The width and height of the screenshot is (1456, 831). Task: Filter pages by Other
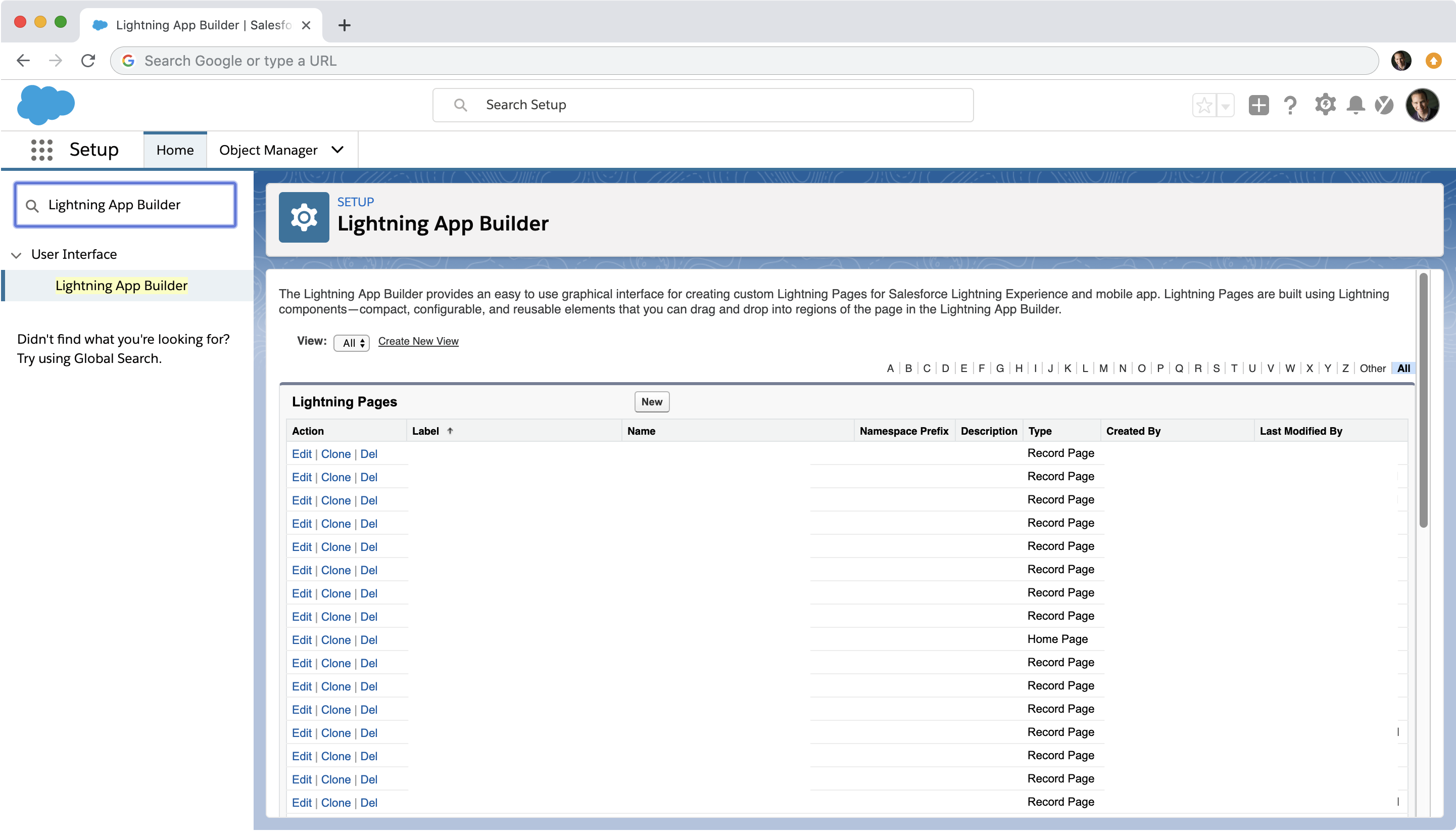click(x=1373, y=368)
